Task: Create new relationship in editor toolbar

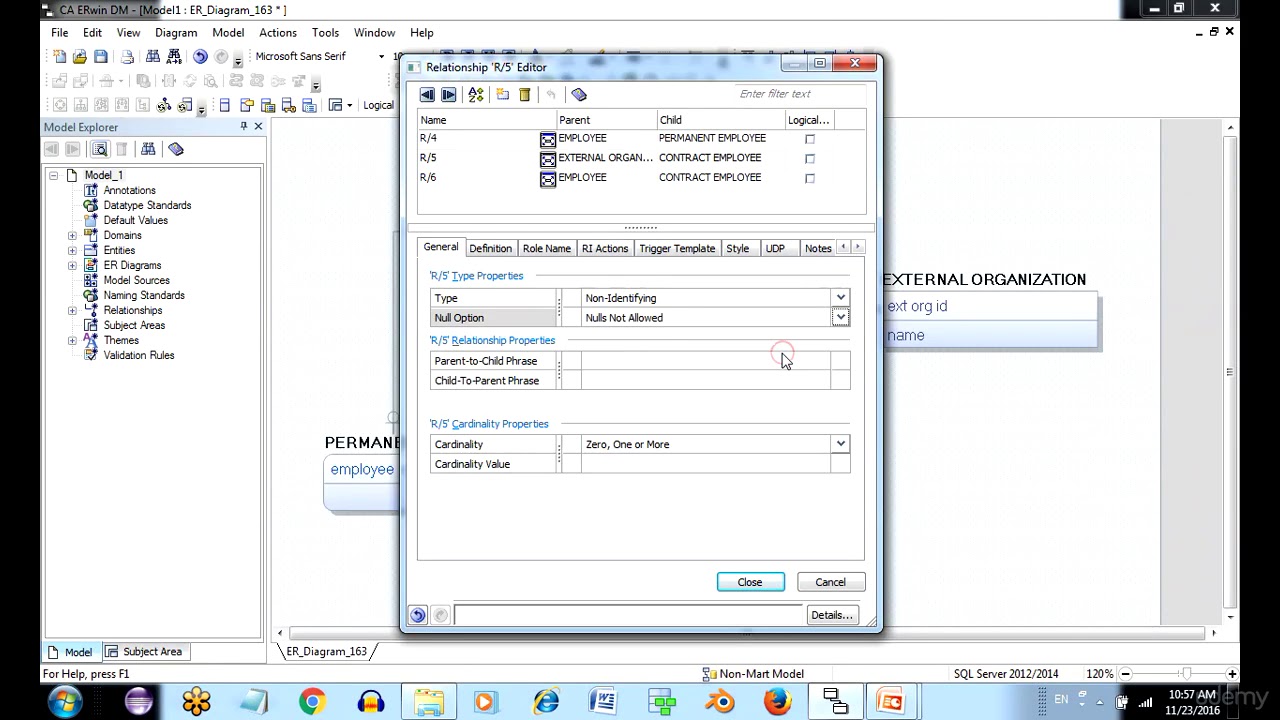Action: tap(502, 94)
